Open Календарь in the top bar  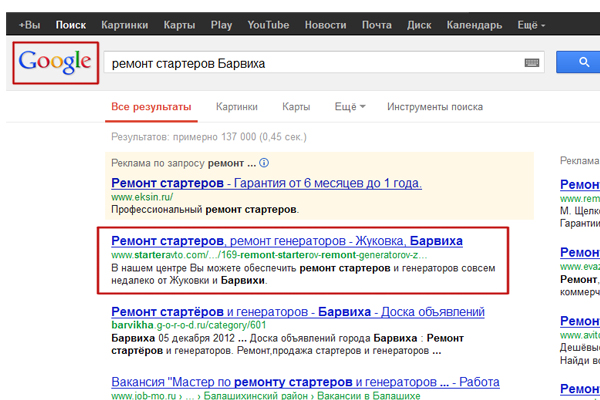click(x=474, y=25)
